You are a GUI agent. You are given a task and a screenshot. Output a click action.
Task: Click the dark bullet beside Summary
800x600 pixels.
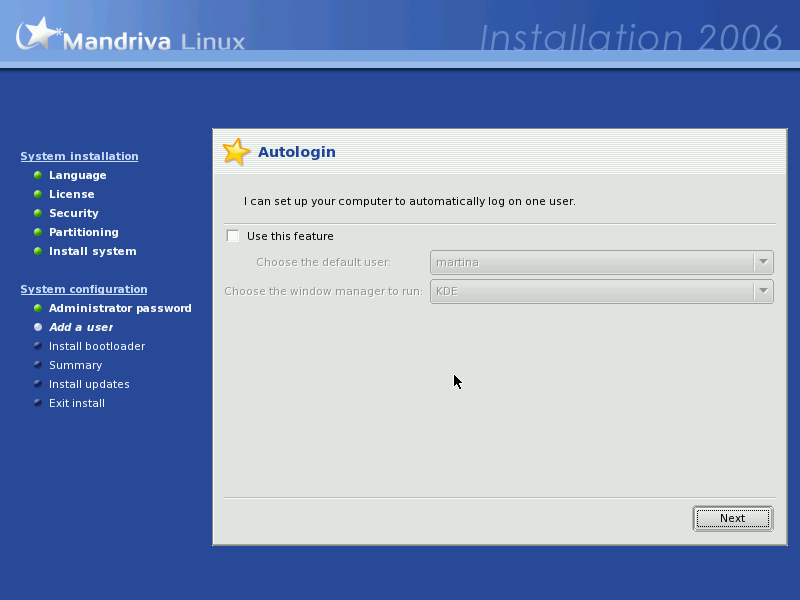38,365
